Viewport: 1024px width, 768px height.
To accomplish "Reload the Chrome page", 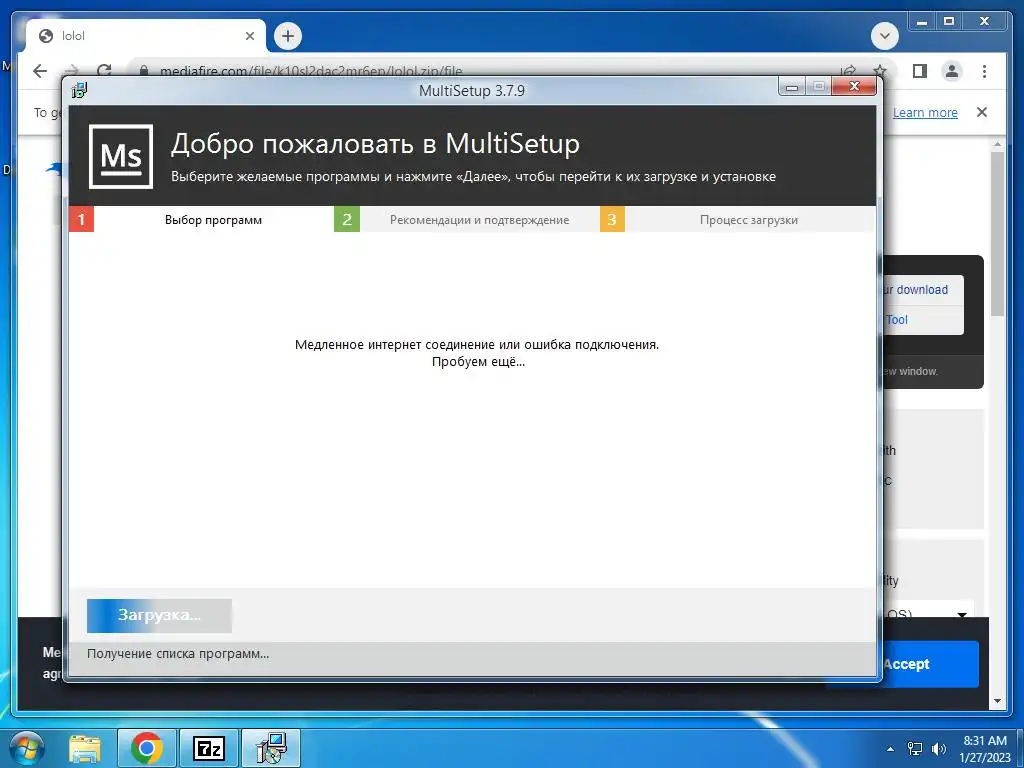I will tap(104, 71).
